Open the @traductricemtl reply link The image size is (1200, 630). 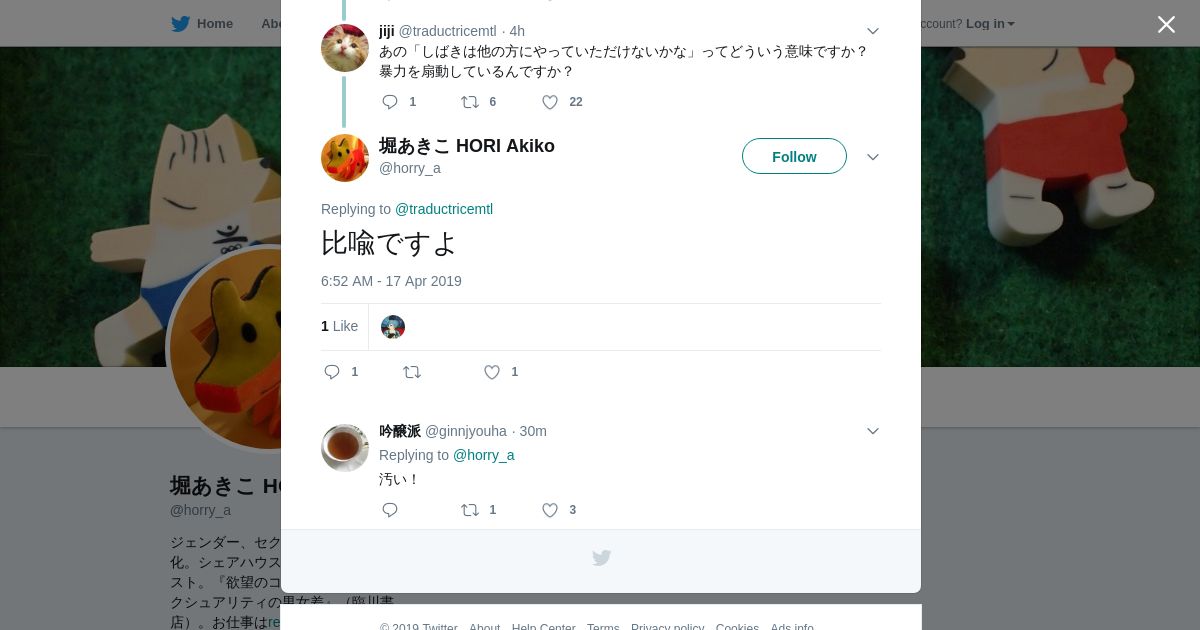click(444, 209)
